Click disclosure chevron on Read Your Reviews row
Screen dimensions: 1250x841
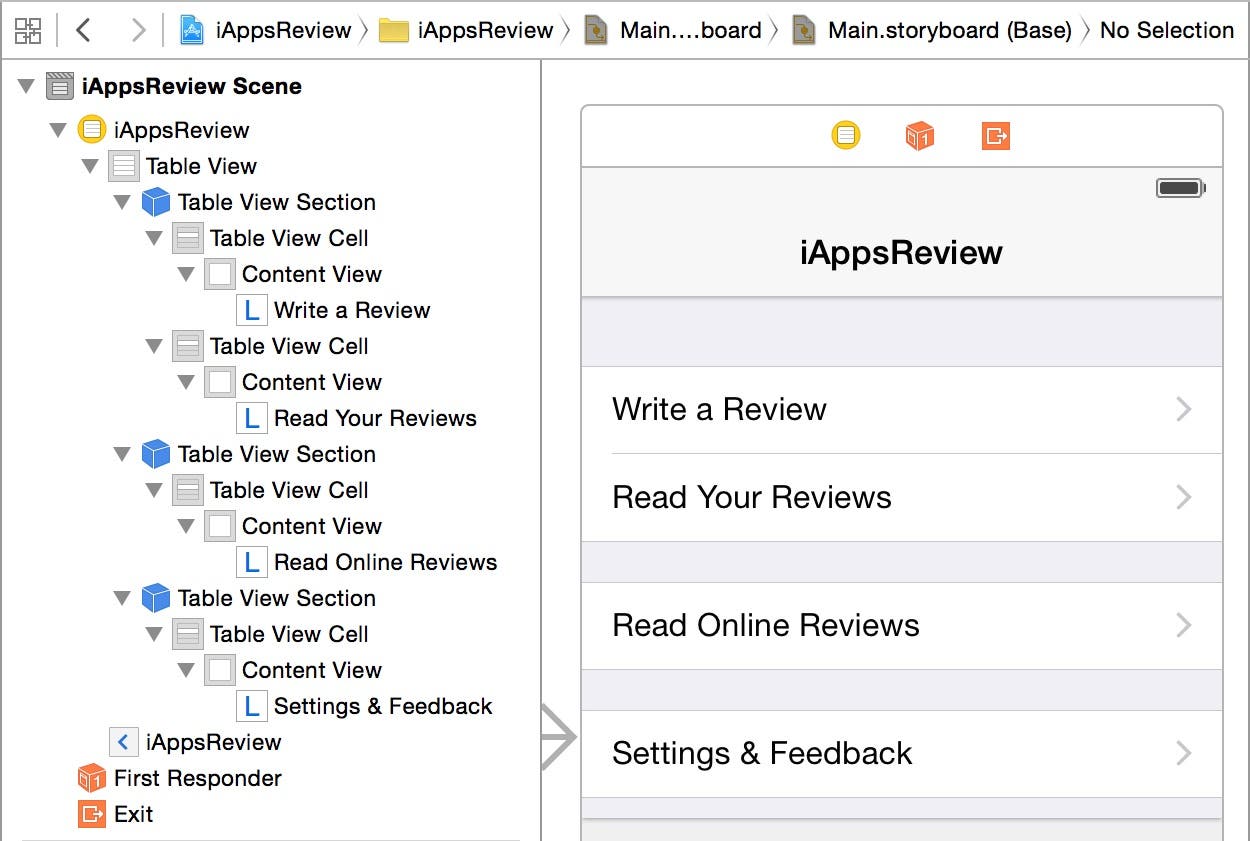tap(1184, 497)
